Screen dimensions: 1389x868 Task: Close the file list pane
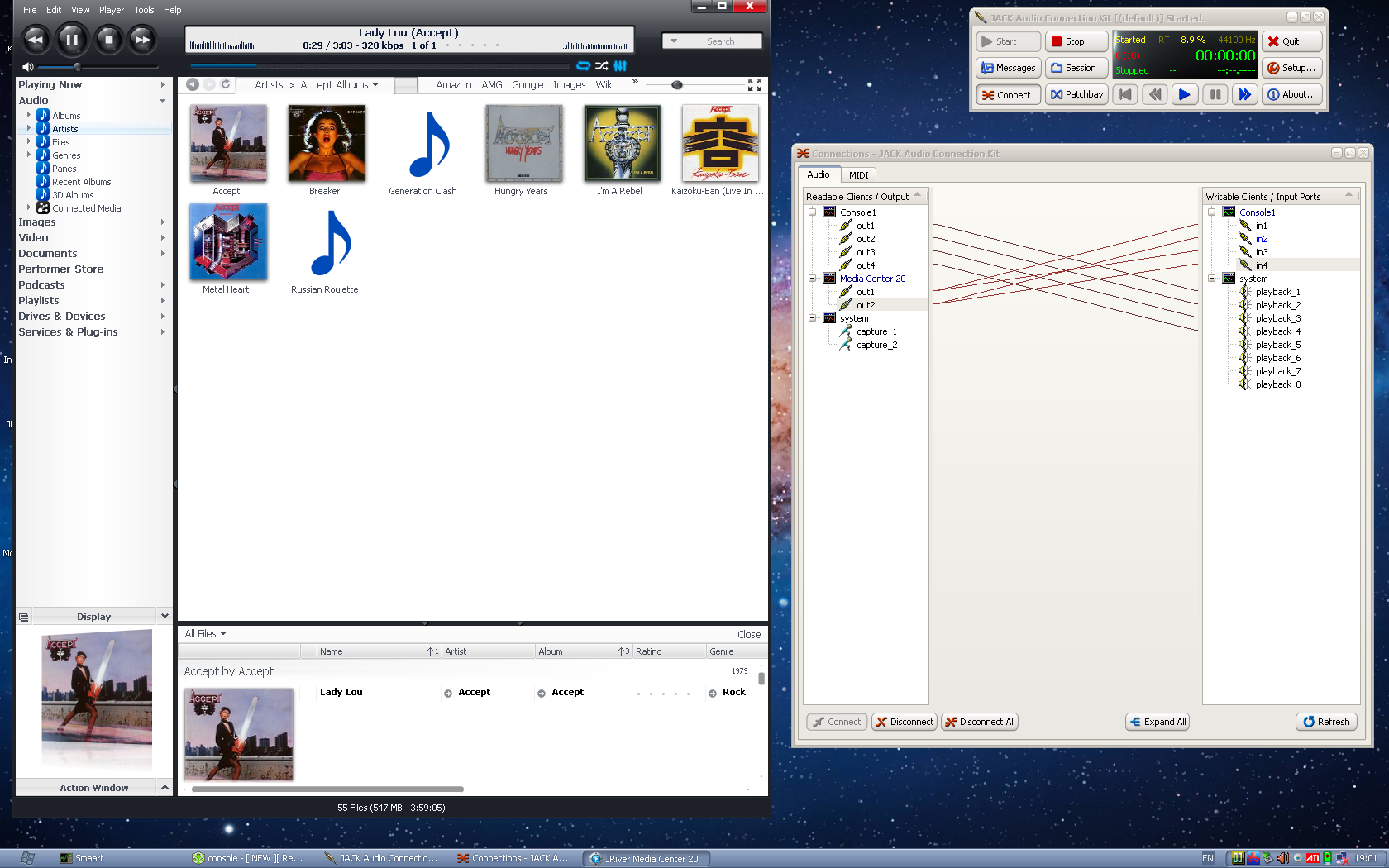click(x=749, y=635)
